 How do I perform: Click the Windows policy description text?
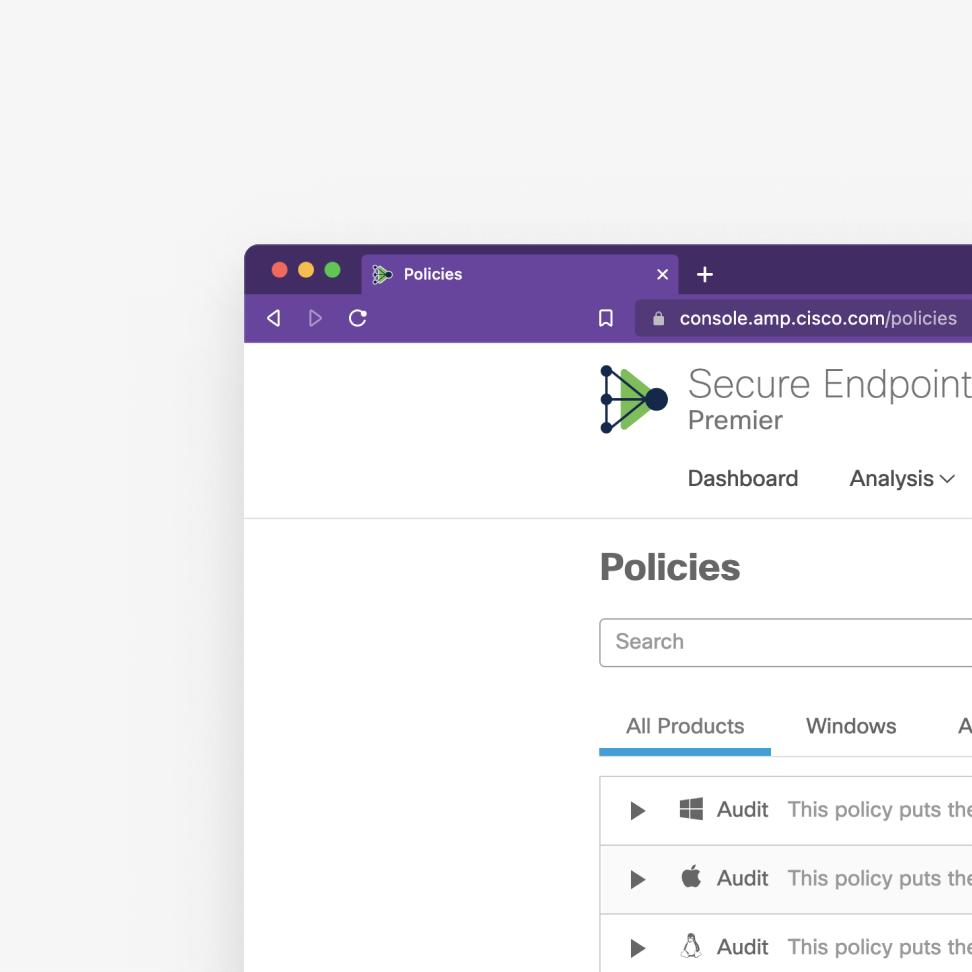coord(880,809)
